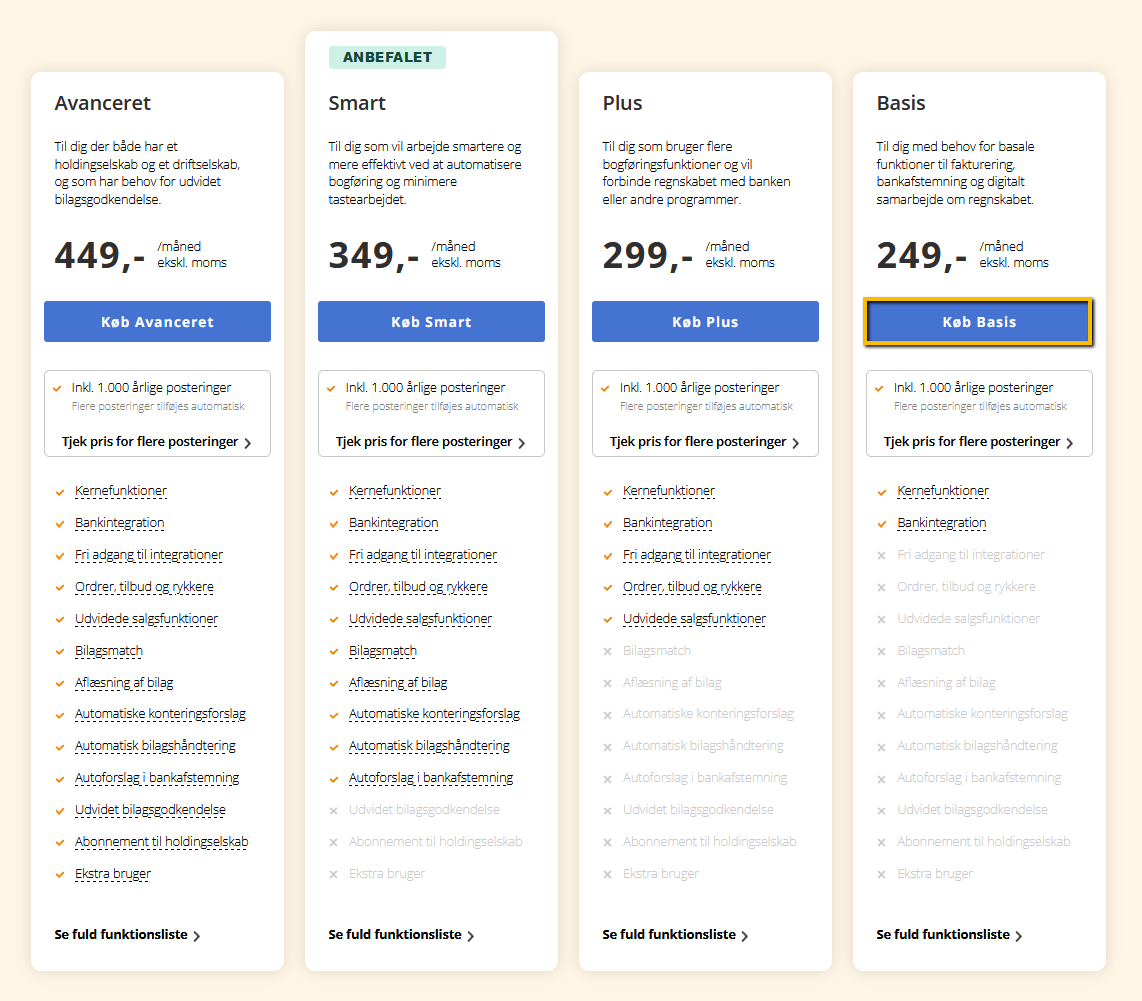Select the Køb Basis button
Screen dimensions: 1142x1001
coord(979,322)
